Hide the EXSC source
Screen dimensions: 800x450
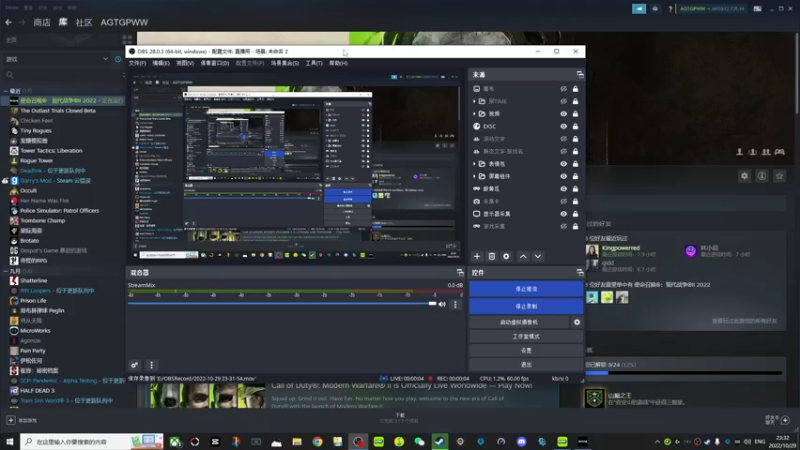point(563,126)
